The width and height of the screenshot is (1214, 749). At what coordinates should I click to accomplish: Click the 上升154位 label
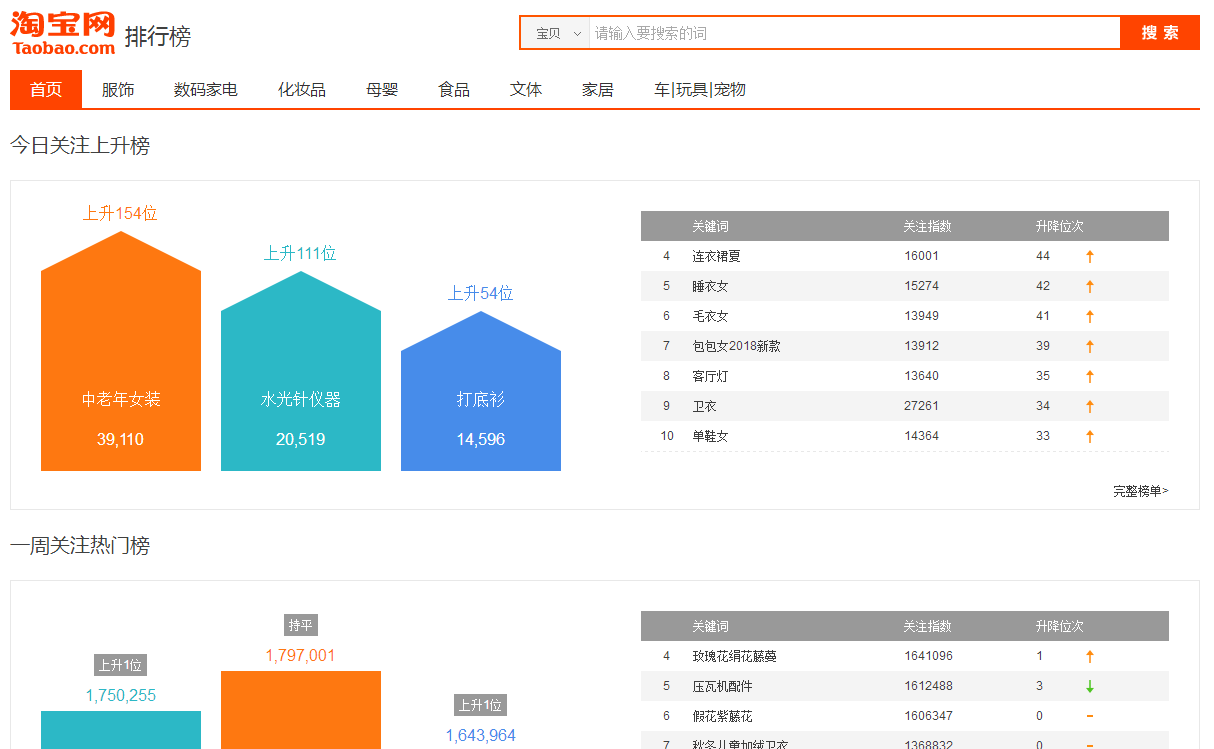pos(120,213)
